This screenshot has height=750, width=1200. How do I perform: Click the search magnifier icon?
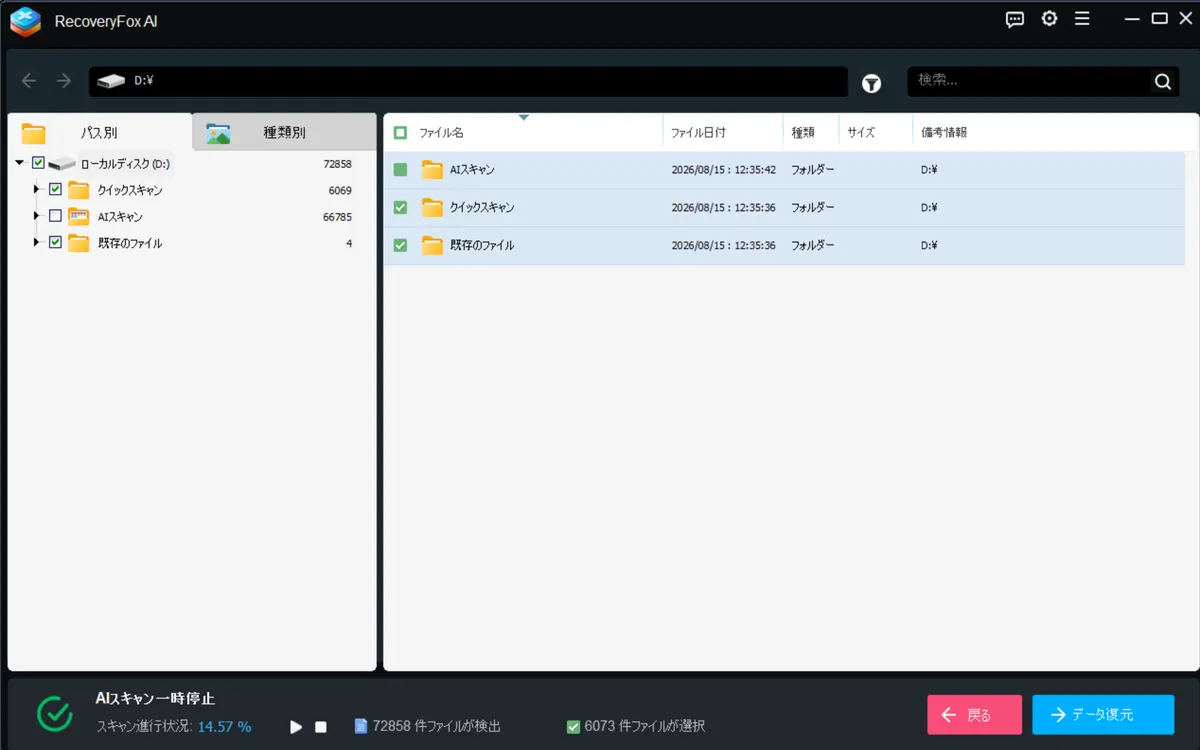point(1162,82)
